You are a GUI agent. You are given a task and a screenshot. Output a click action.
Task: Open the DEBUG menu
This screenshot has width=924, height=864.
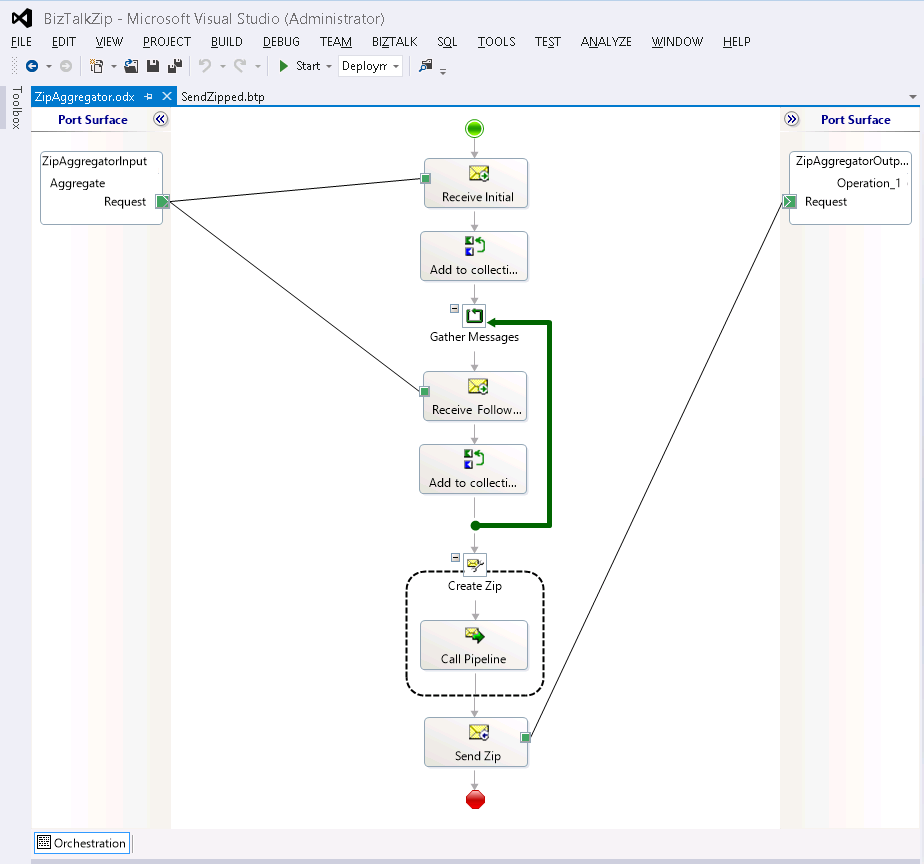tap(281, 42)
